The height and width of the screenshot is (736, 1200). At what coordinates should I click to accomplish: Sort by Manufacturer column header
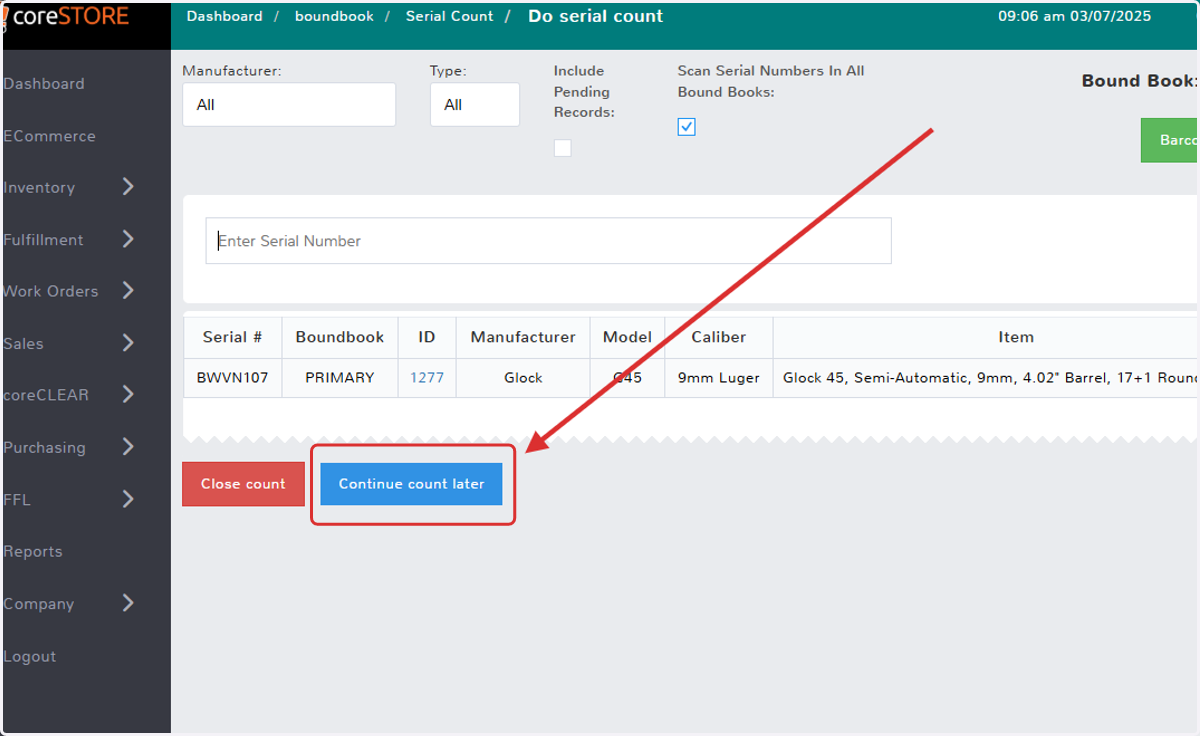(x=523, y=337)
